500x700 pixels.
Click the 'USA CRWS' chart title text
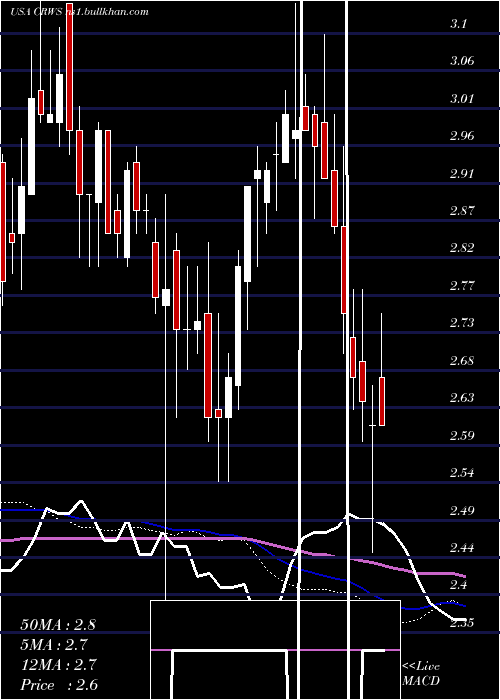[x=36, y=12]
